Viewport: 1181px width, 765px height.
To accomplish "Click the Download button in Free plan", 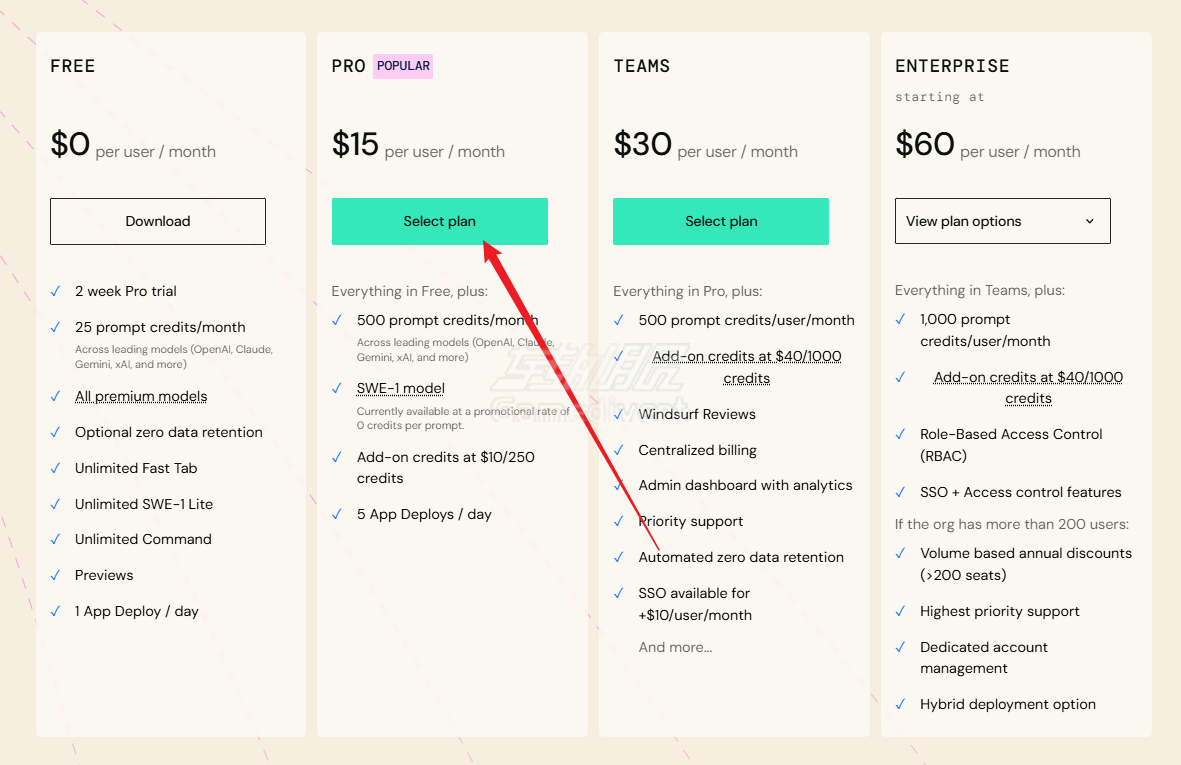I will (157, 221).
